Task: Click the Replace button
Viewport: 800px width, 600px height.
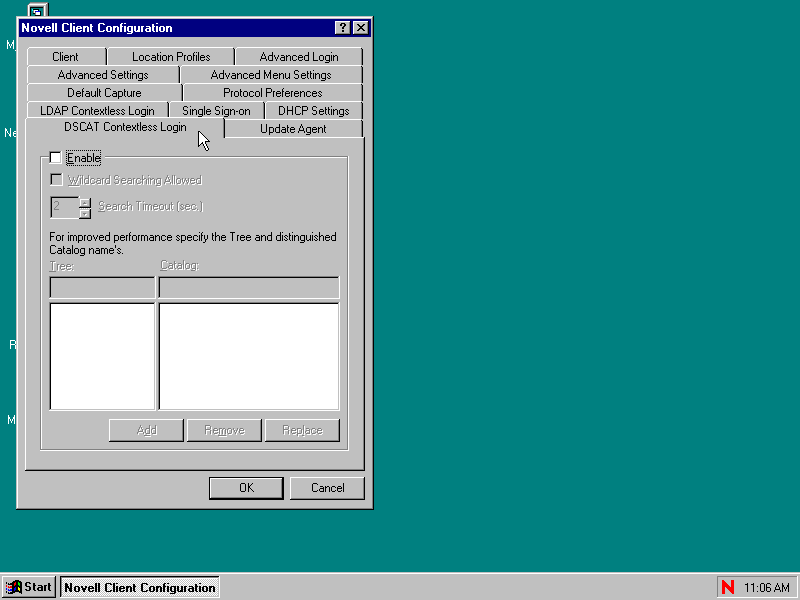Action: point(302,431)
